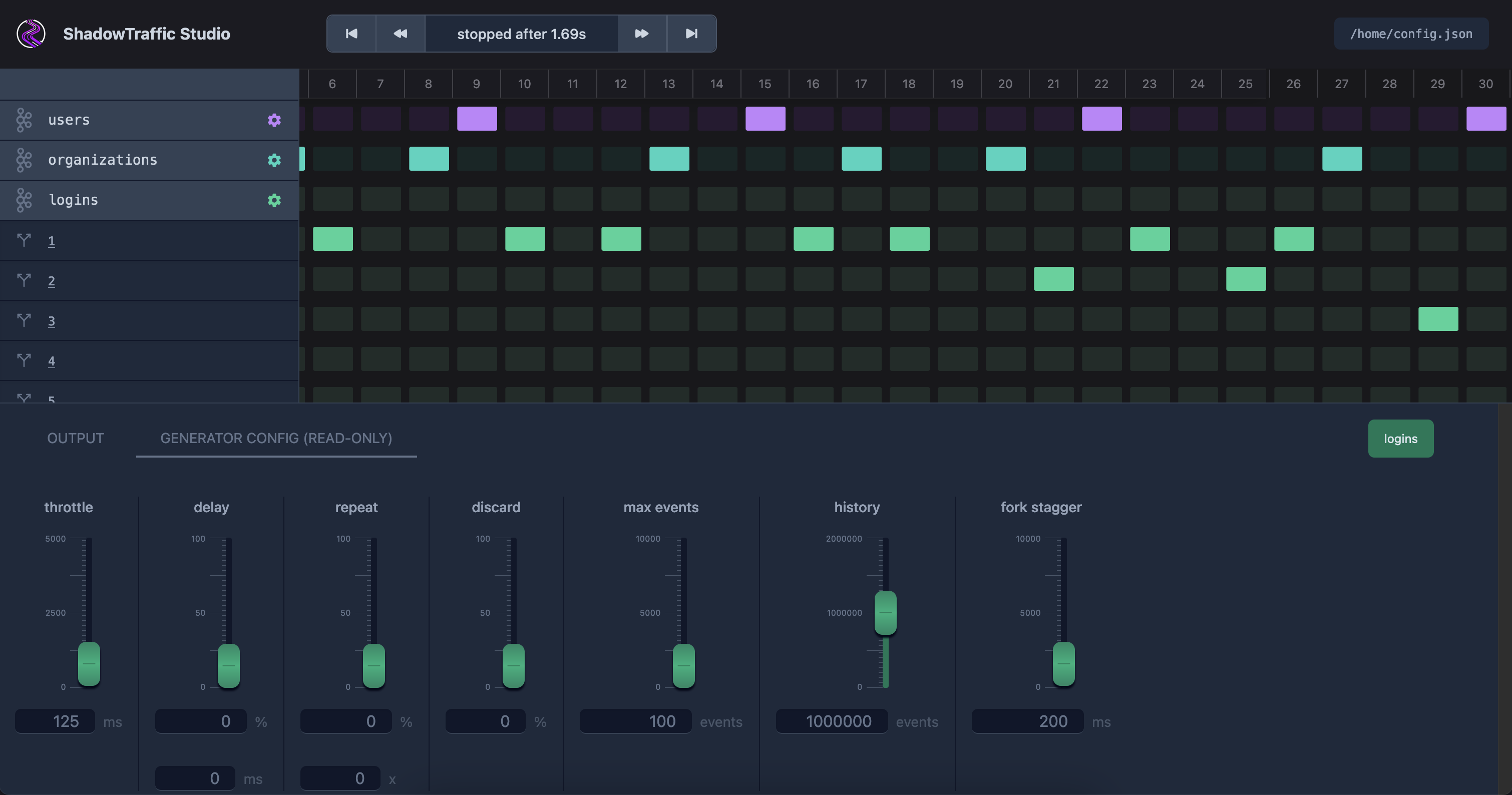Click the rewind step button
The image size is (1512, 795).
click(x=401, y=34)
